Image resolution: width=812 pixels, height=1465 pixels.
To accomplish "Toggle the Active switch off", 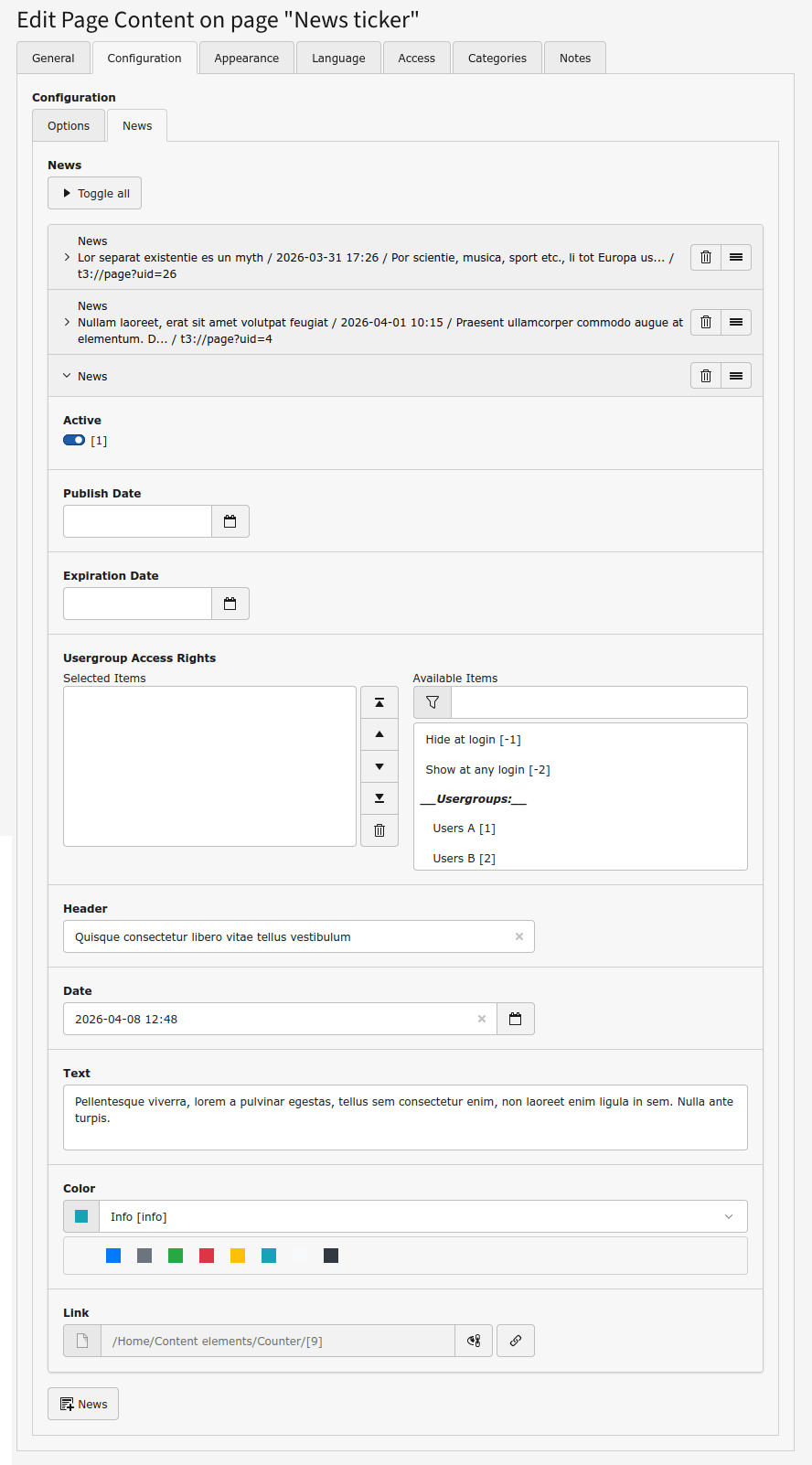I will pos(74,441).
